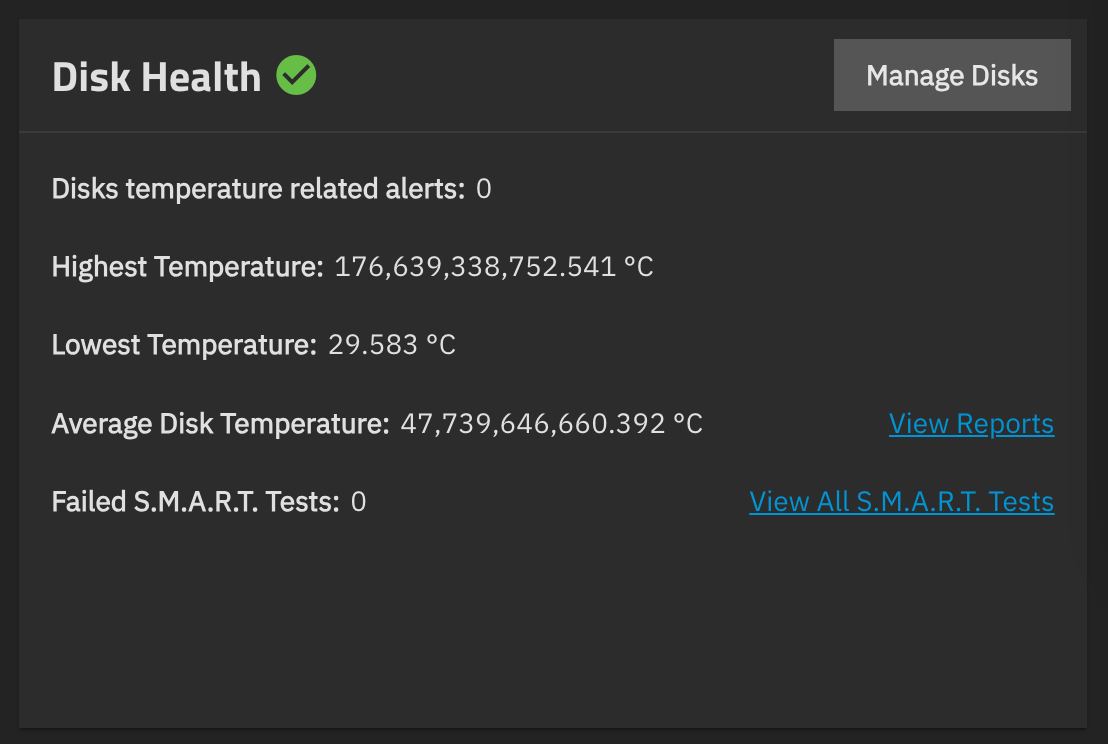1108x744 pixels.
Task: Open View All S.M.A.R.T. Tests link
Action: (902, 502)
